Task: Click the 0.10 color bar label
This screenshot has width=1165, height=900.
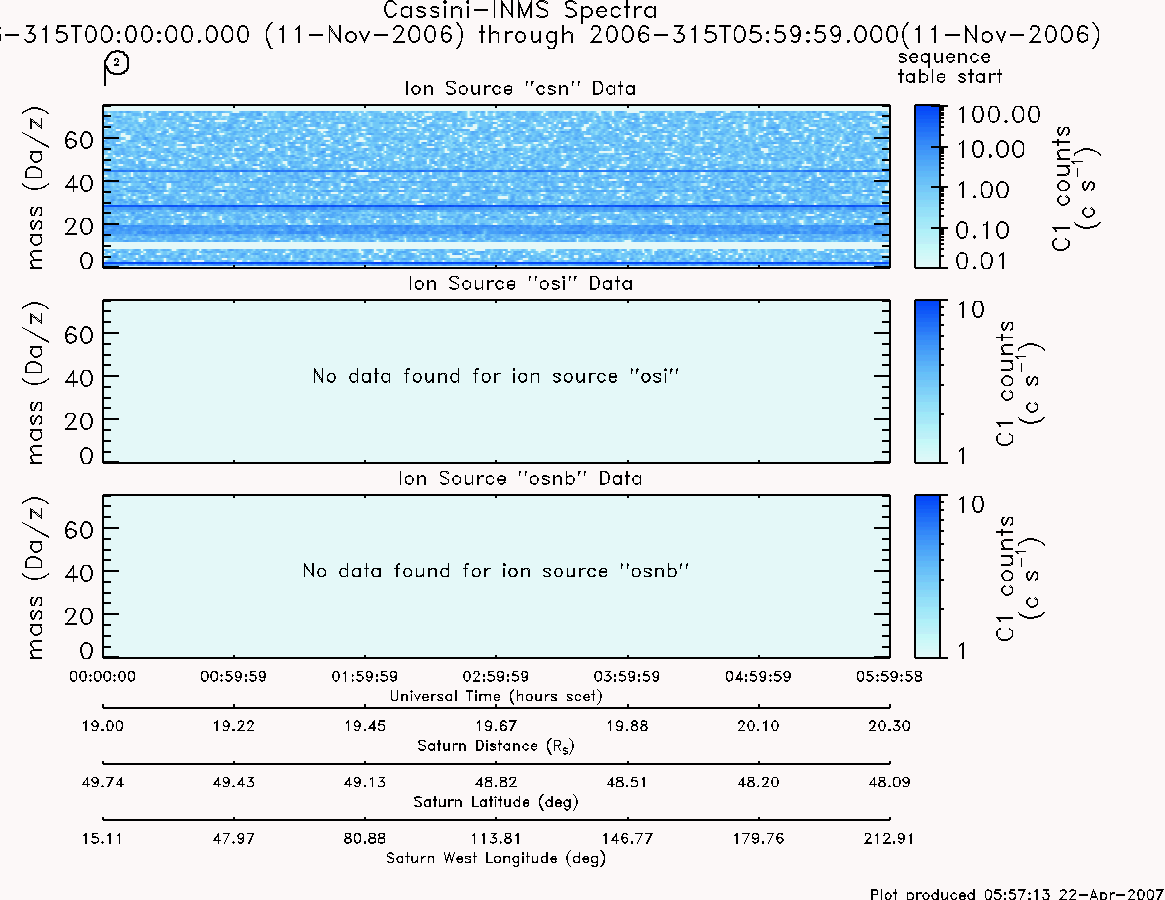Action: tap(982, 230)
